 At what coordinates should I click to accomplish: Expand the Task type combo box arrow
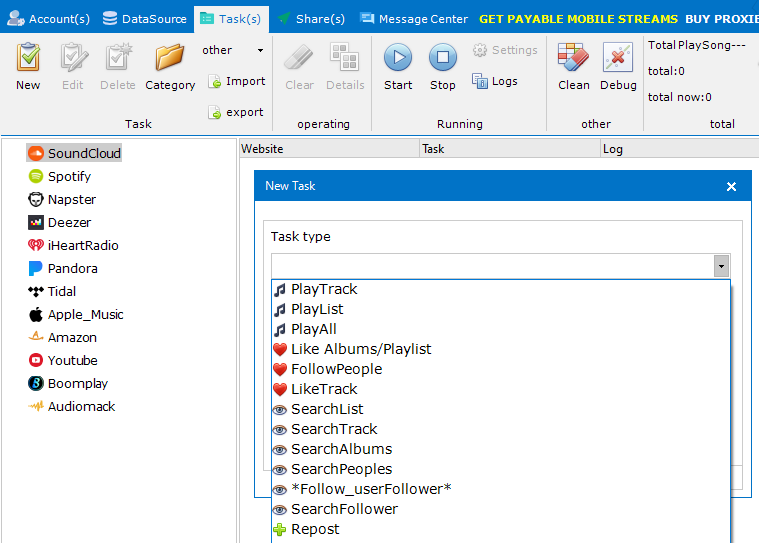721,266
